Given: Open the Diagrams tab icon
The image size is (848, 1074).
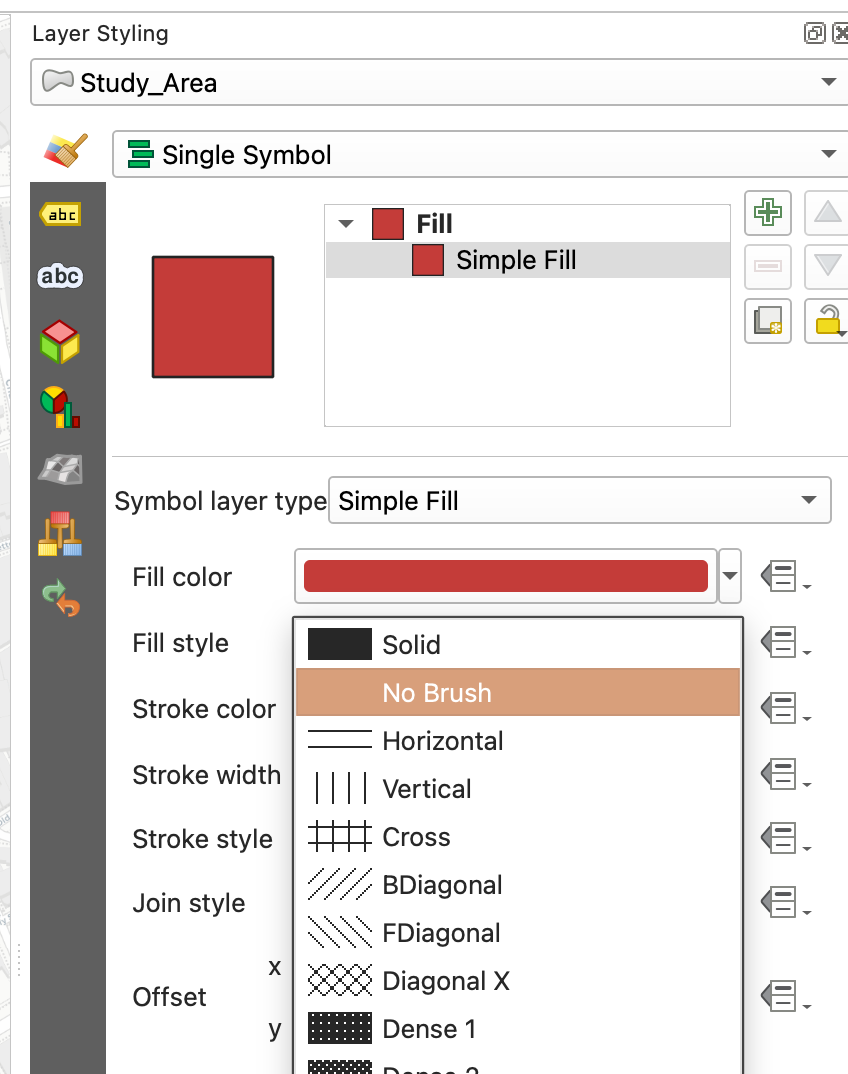Looking at the screenshot, I should click(60, 407).
